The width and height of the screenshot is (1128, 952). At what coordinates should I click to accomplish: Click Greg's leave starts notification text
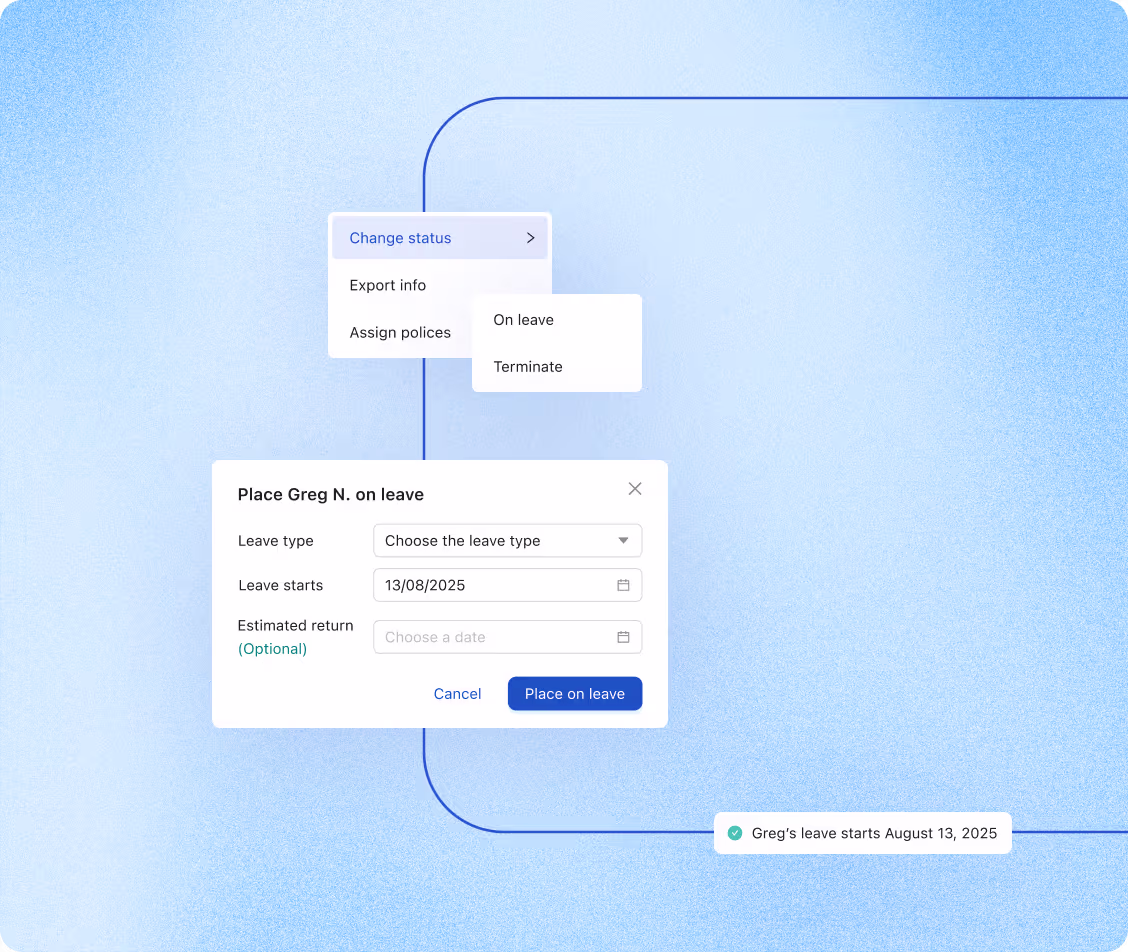[x=874, y=833]
